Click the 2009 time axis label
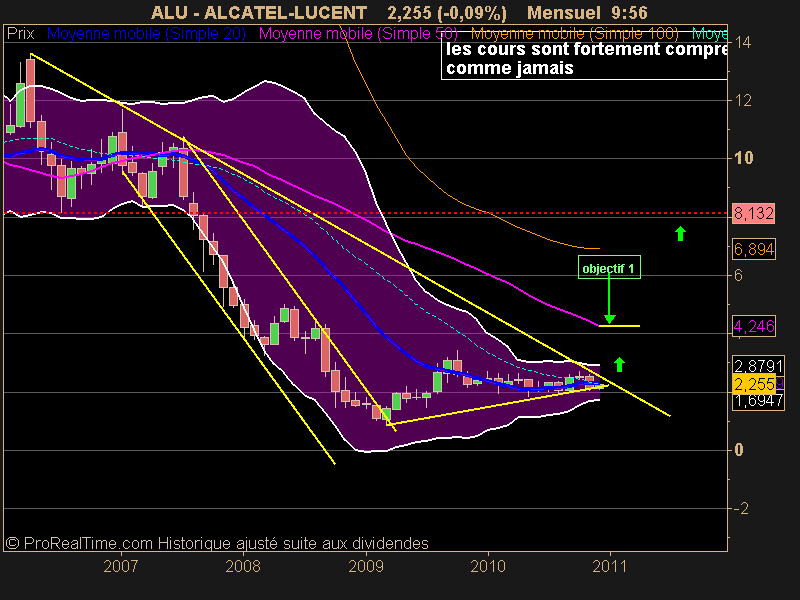This screenshot has height=600, width=800. coord(366,566)
